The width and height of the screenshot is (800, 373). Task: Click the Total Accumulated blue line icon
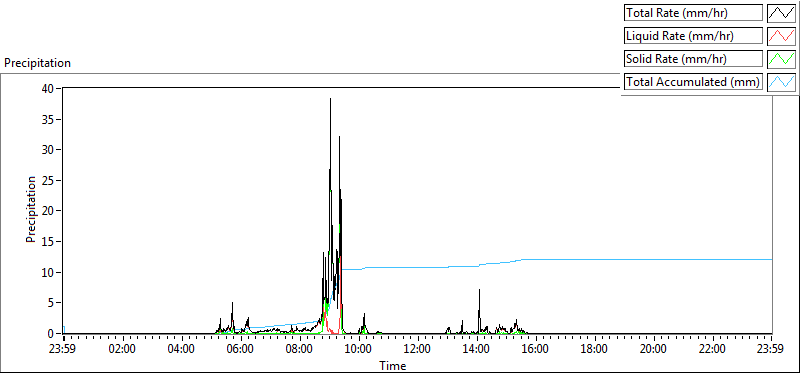pos(781,82)
